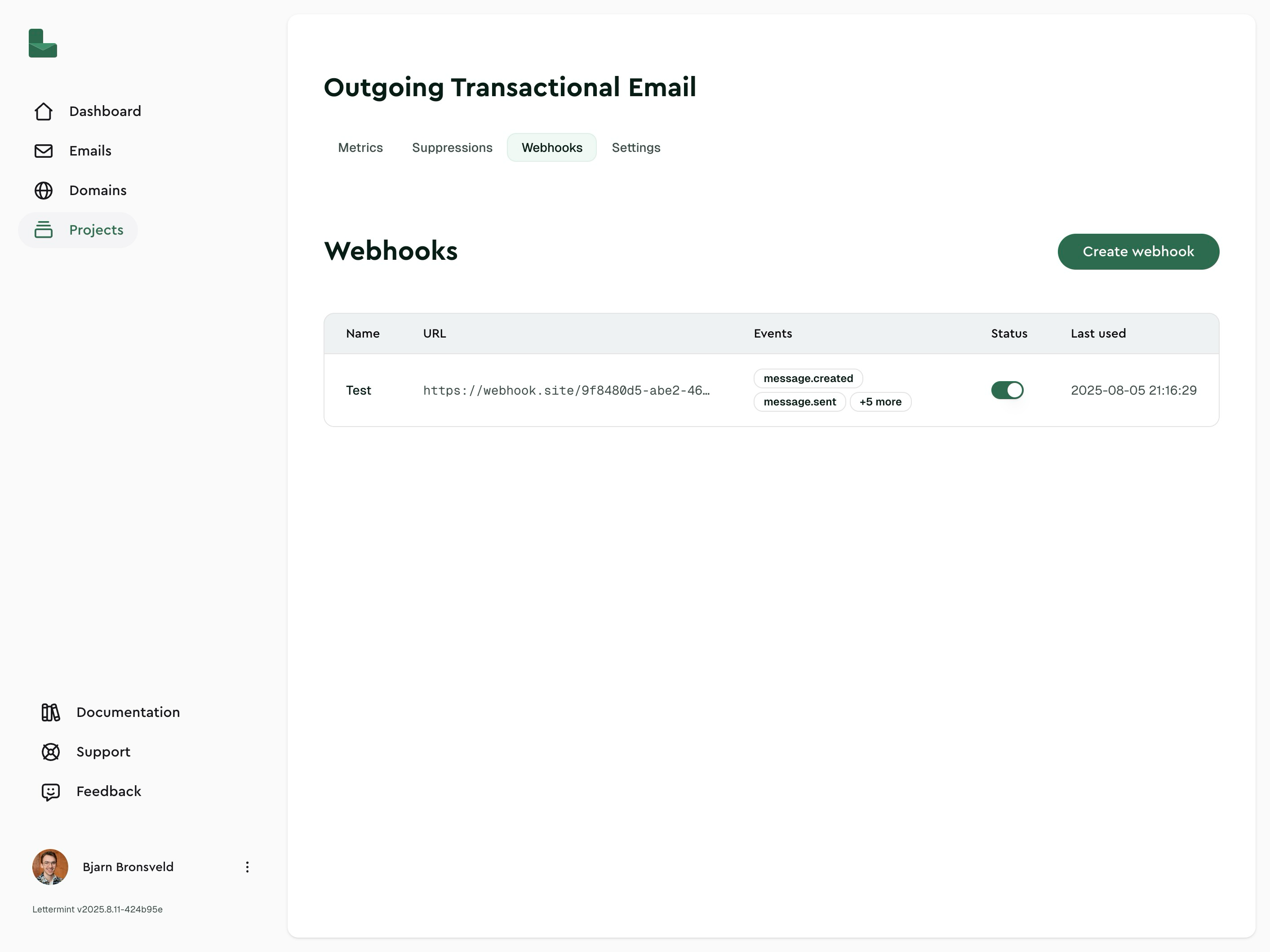Click the Projects stack icon
This screenshot has width=1270, height=952.
point(44,230)
